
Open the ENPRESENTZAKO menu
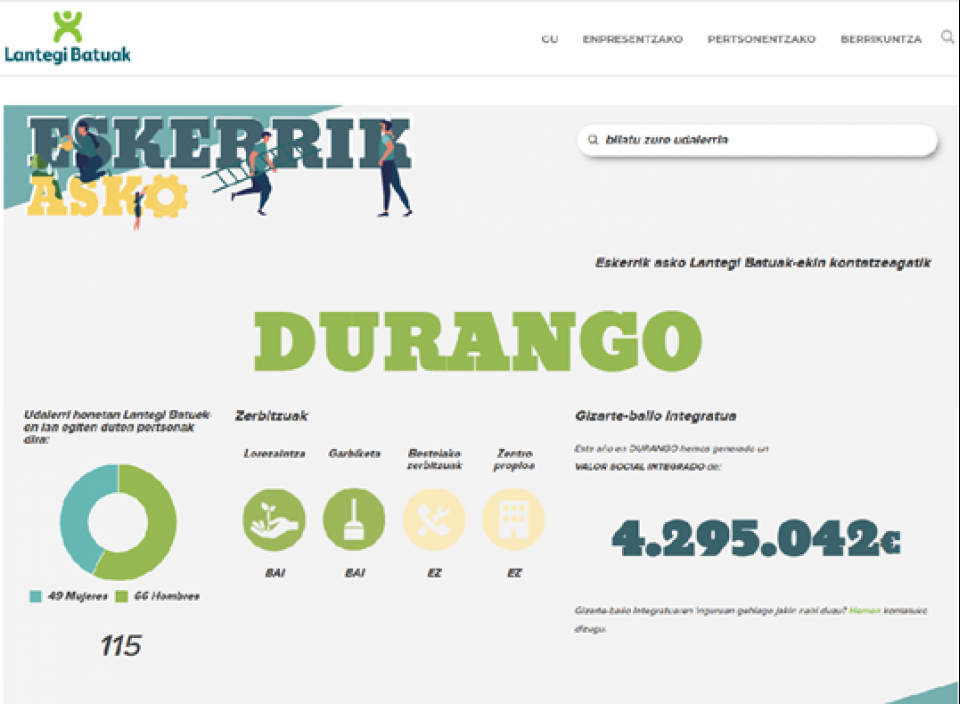click(632, 40)
